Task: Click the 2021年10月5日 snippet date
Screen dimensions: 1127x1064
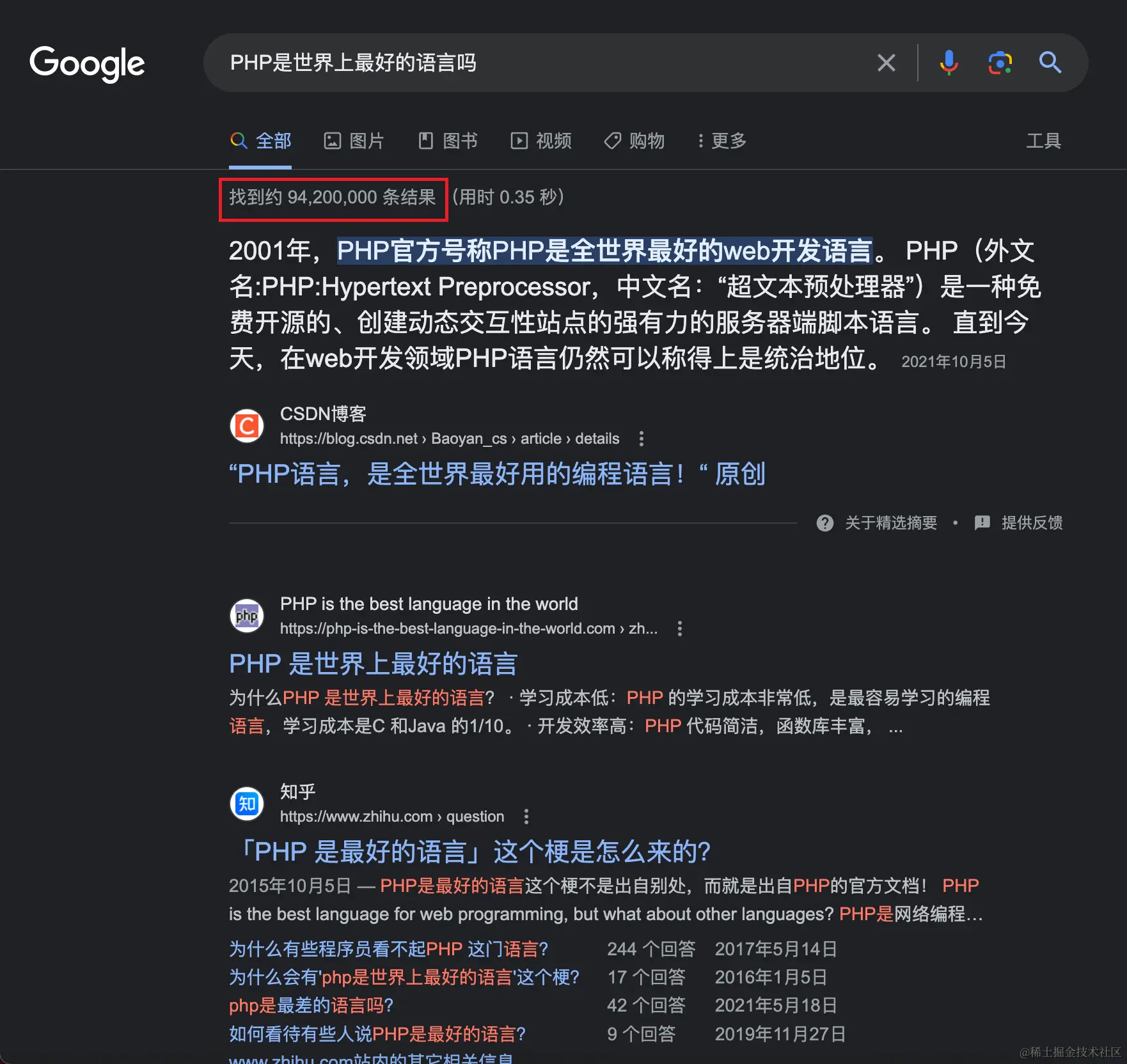Action: point(954,362)
